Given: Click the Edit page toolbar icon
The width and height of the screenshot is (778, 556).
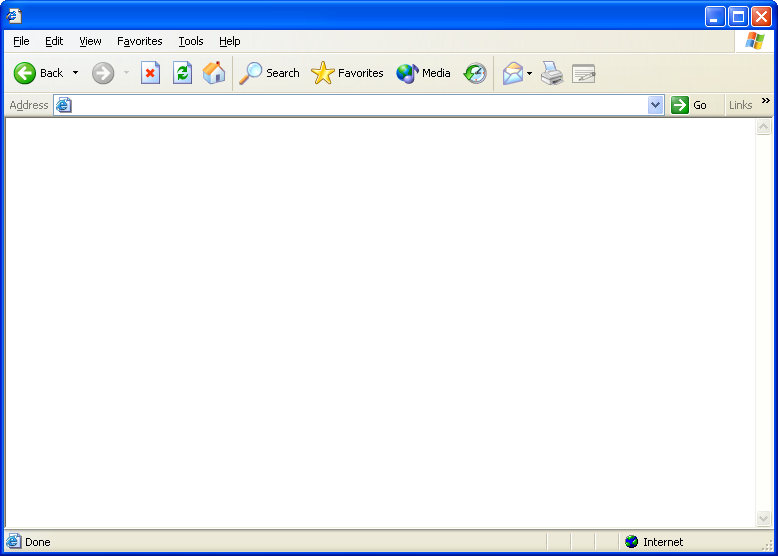Looking at the screenshot, I should [584, 73].
